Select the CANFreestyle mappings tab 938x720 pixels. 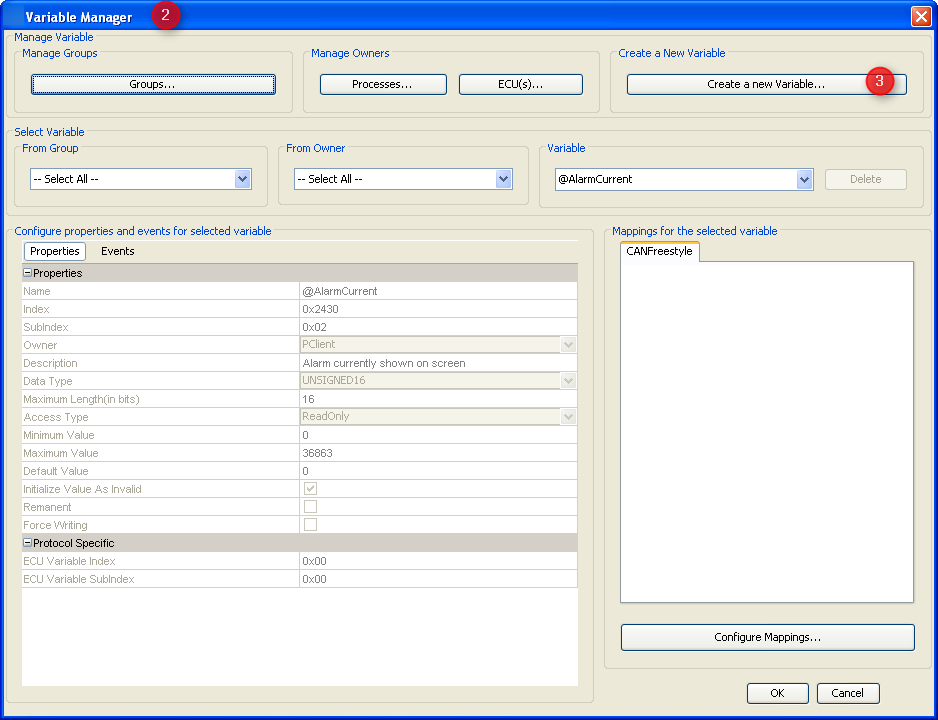(659, 252)
